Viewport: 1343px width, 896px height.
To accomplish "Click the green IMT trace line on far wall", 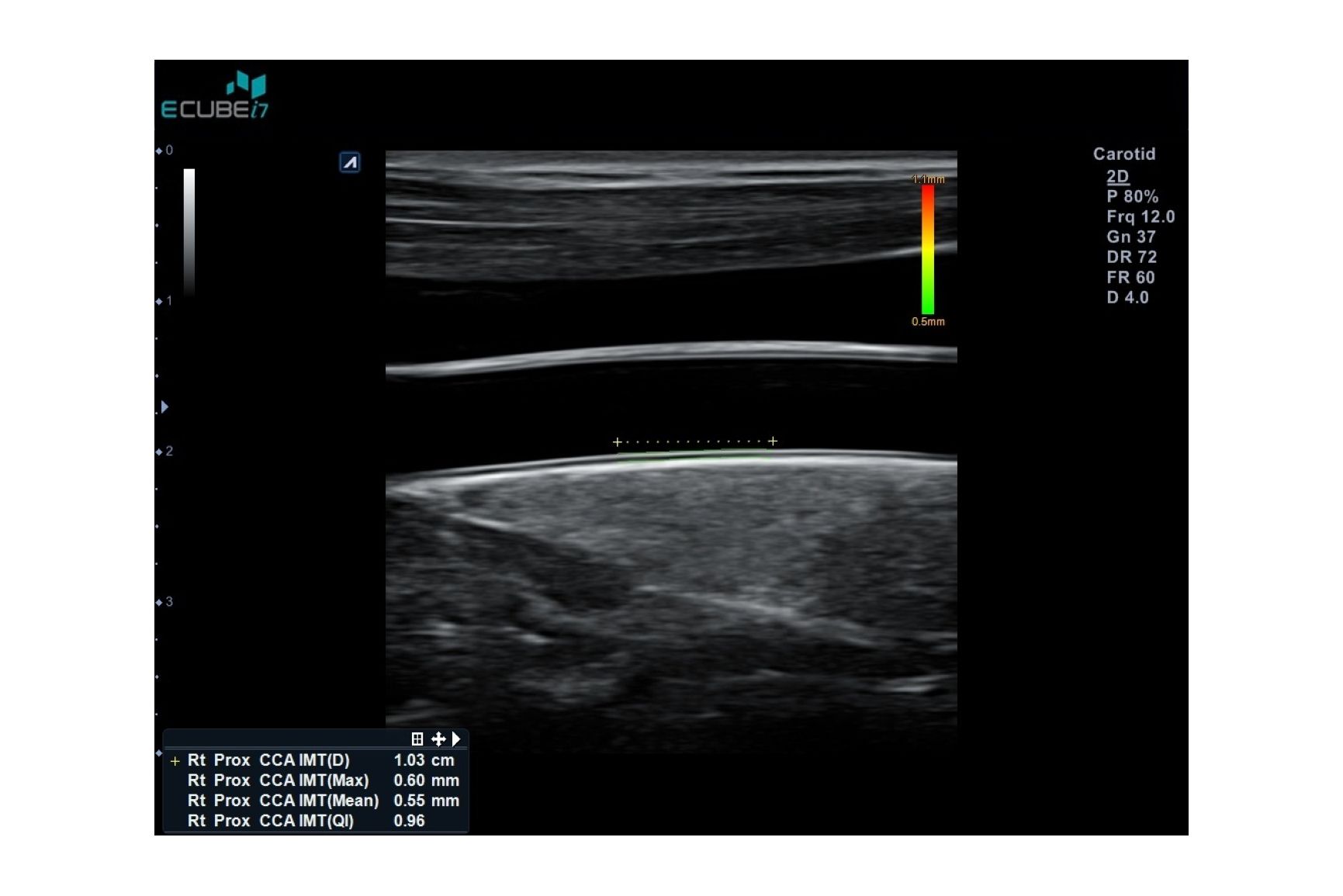I will point(694,457).
